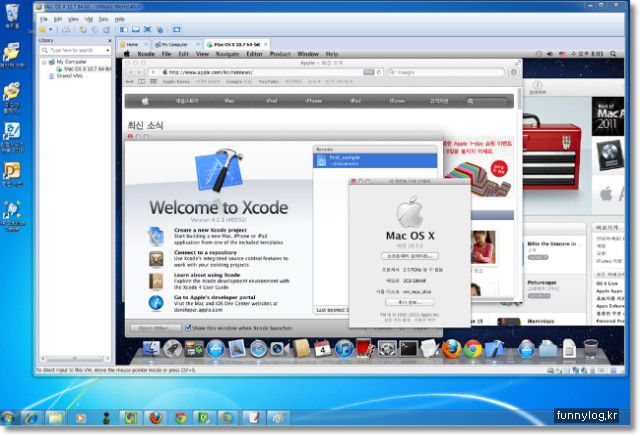Open System Preferences gear in dock
Screen dimensions: 640x436
[387, 349]
